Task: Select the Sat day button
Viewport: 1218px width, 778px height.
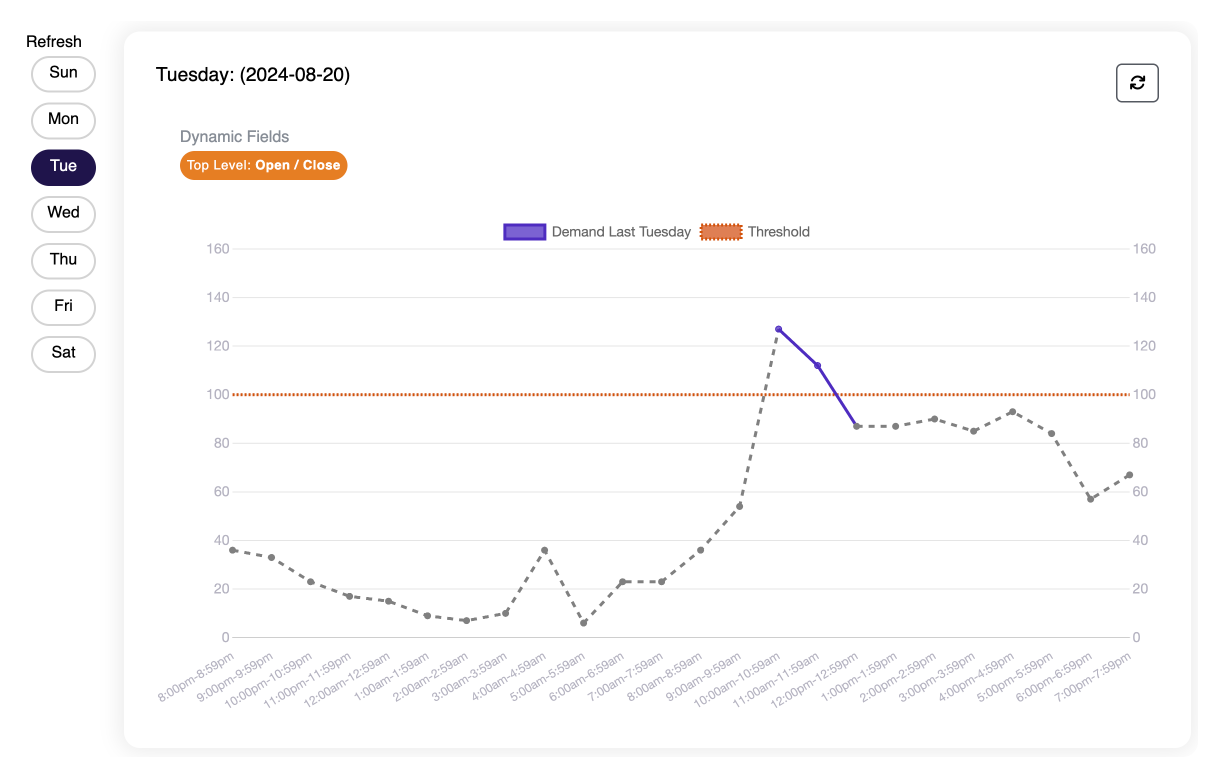Action: pyautogui.click(x=63, y=353)
